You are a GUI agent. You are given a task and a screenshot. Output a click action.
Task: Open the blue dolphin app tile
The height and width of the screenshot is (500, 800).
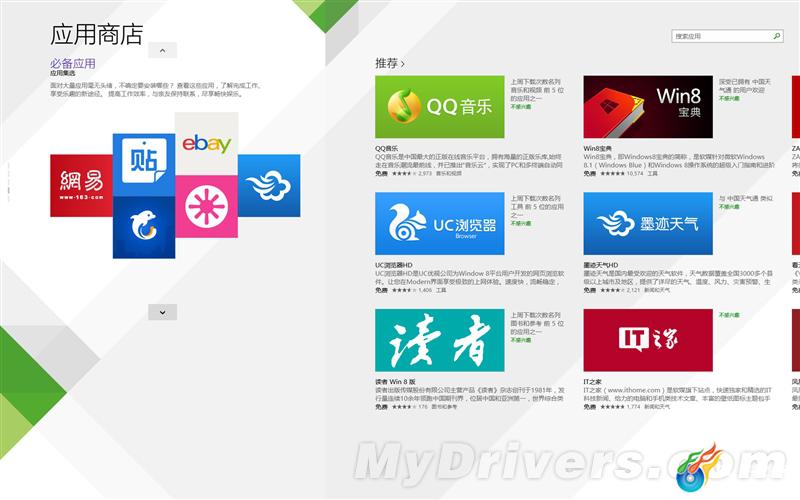[x=144, y=227]
